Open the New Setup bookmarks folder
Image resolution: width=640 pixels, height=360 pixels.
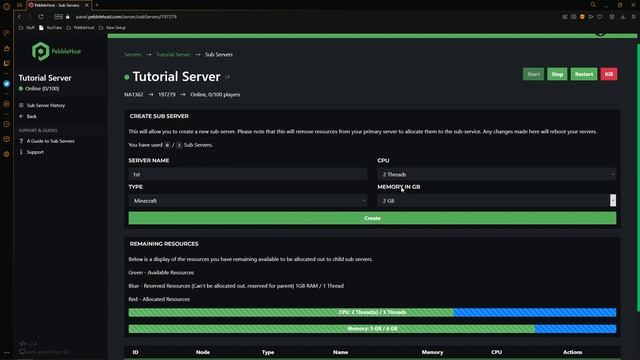(x=112, y=28)
